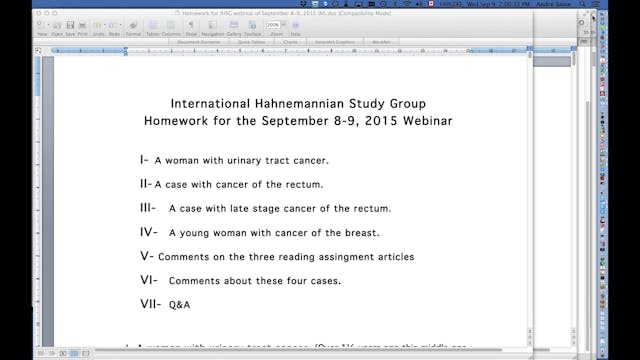Toggle the Show paragraph marks icon

[x=191, y=25]
